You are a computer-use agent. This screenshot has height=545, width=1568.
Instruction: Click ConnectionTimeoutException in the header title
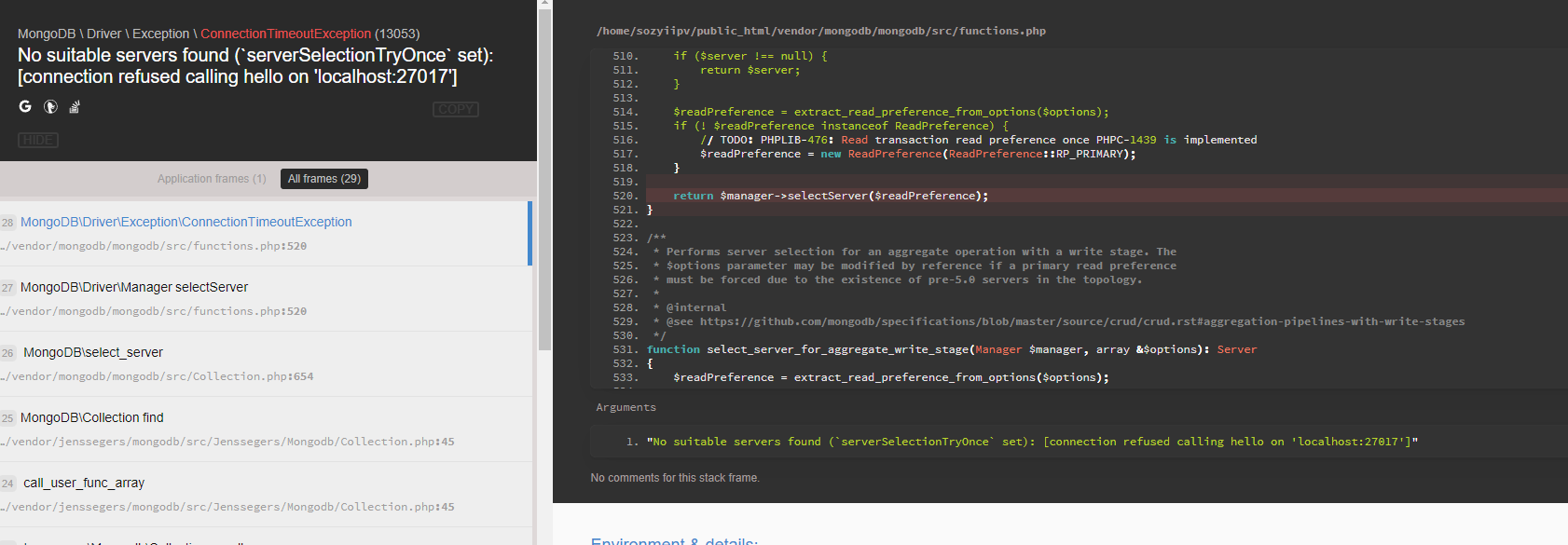(x=286, y=34)
